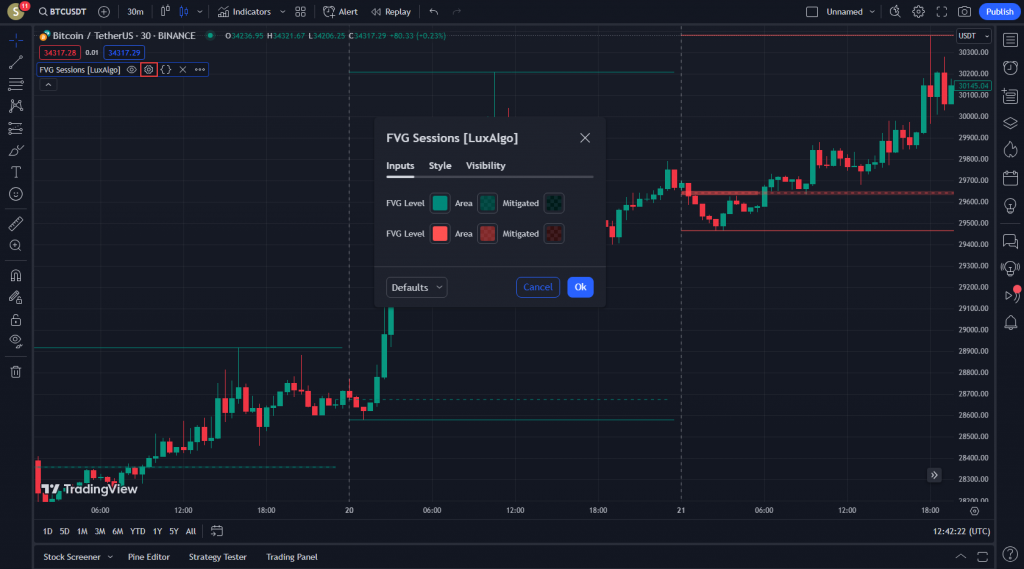Pick the green FVG Level color

click(x=440, y=203)
